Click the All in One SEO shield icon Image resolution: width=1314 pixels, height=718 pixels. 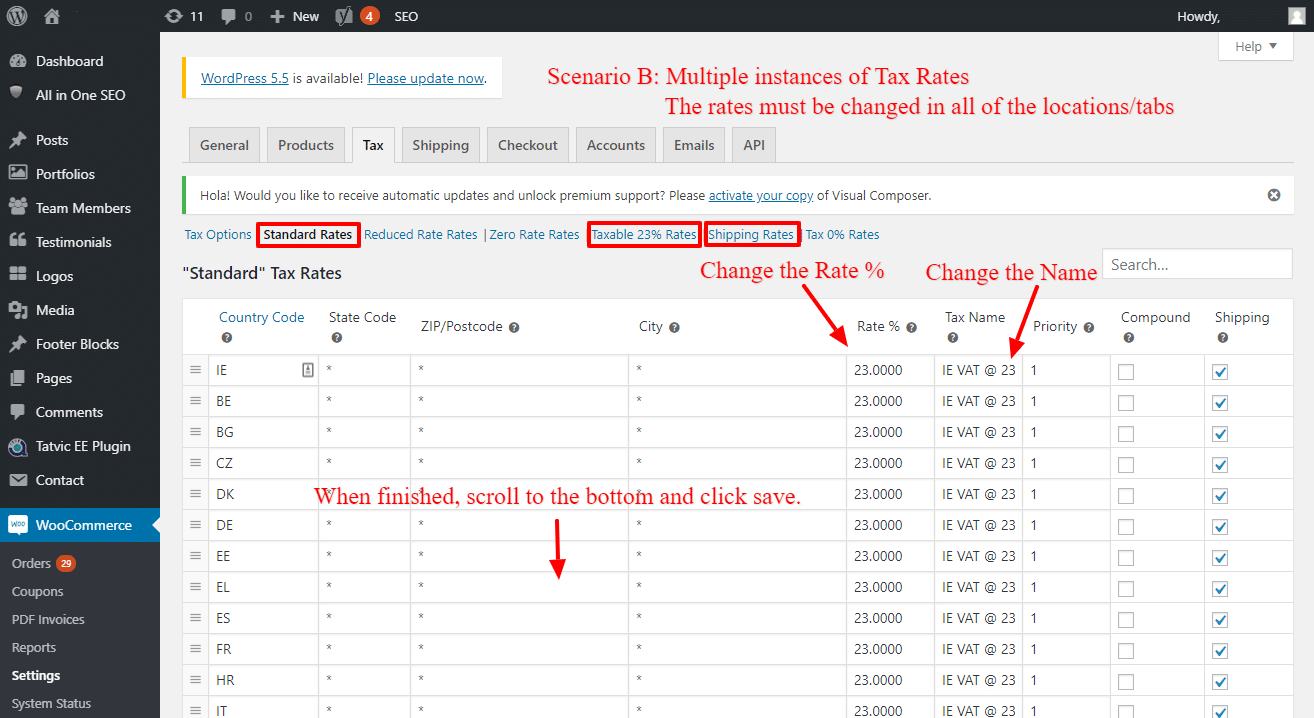[18, 94]
